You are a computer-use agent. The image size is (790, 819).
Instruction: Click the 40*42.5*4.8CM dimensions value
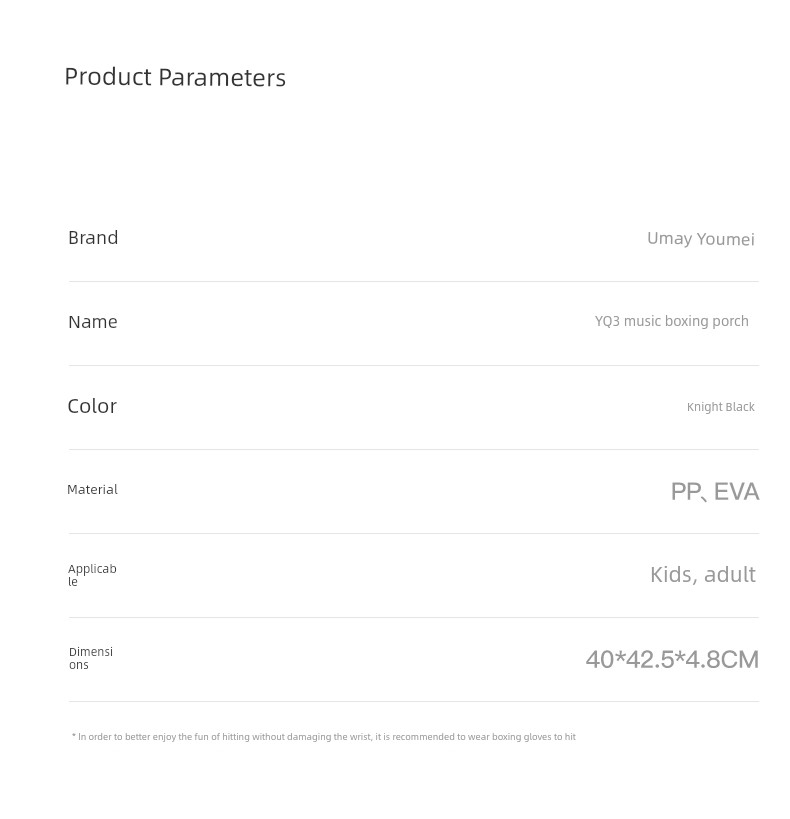point(672,659)
